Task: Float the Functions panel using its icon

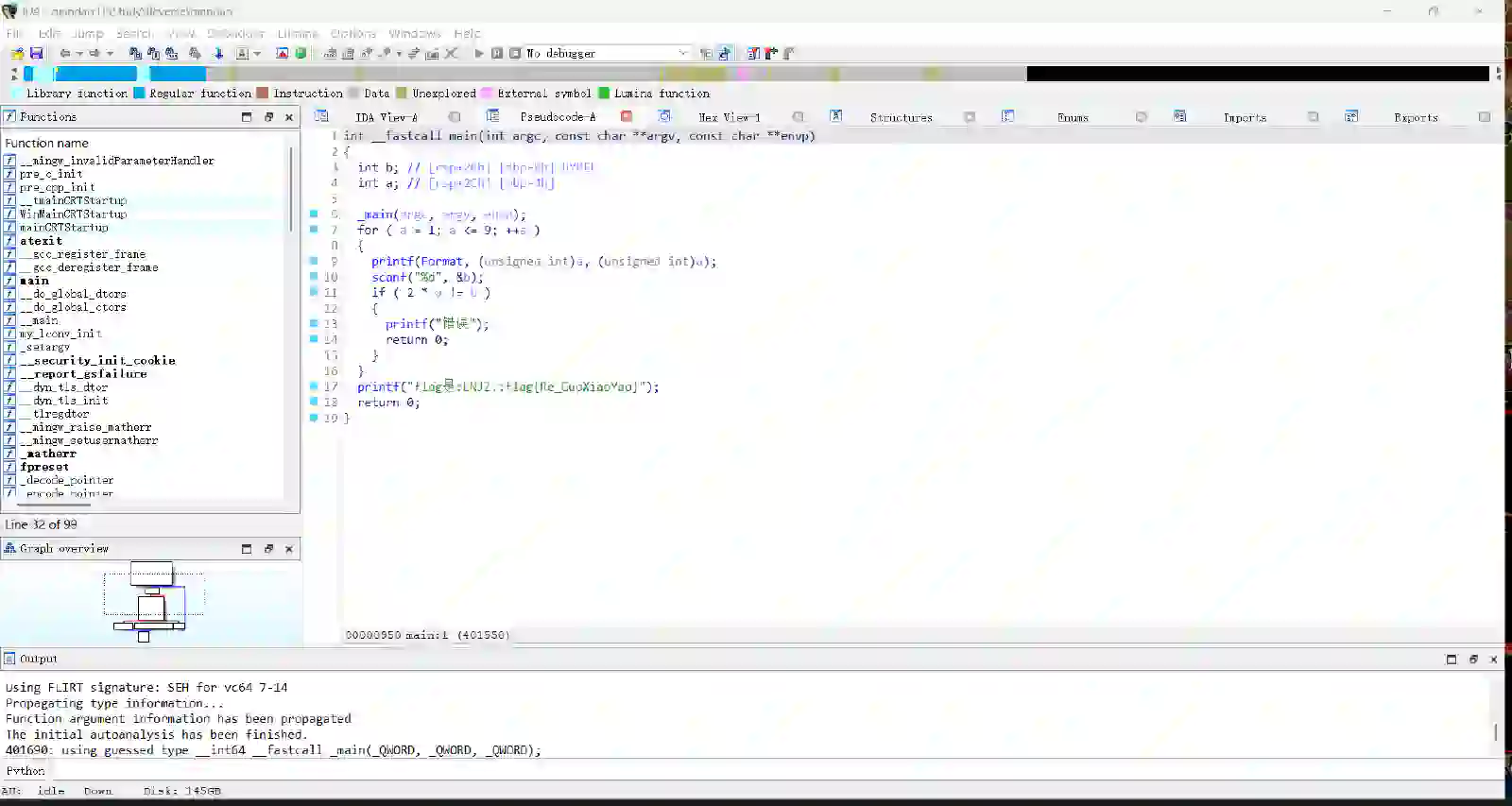Action: [268, 117]
